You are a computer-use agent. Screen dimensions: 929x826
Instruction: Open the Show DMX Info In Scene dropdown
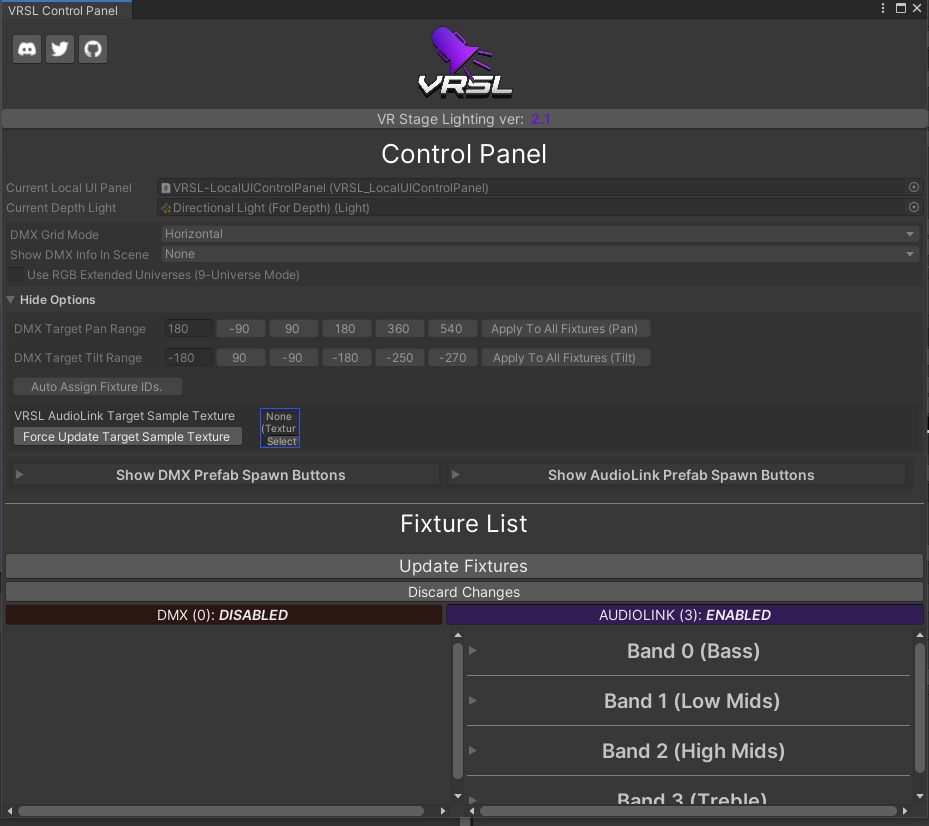tap(540, 254)
